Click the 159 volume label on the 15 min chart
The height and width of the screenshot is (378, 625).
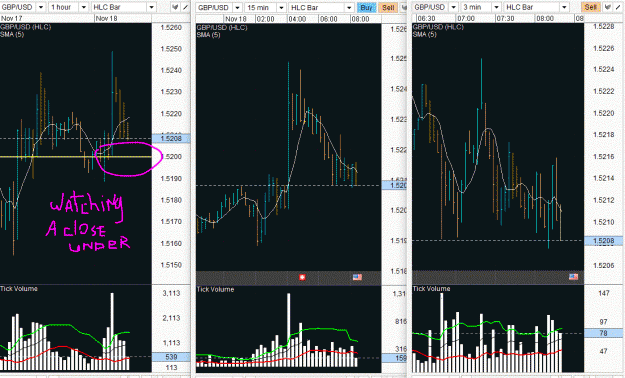pyautogui.click(x=394, y=358)
